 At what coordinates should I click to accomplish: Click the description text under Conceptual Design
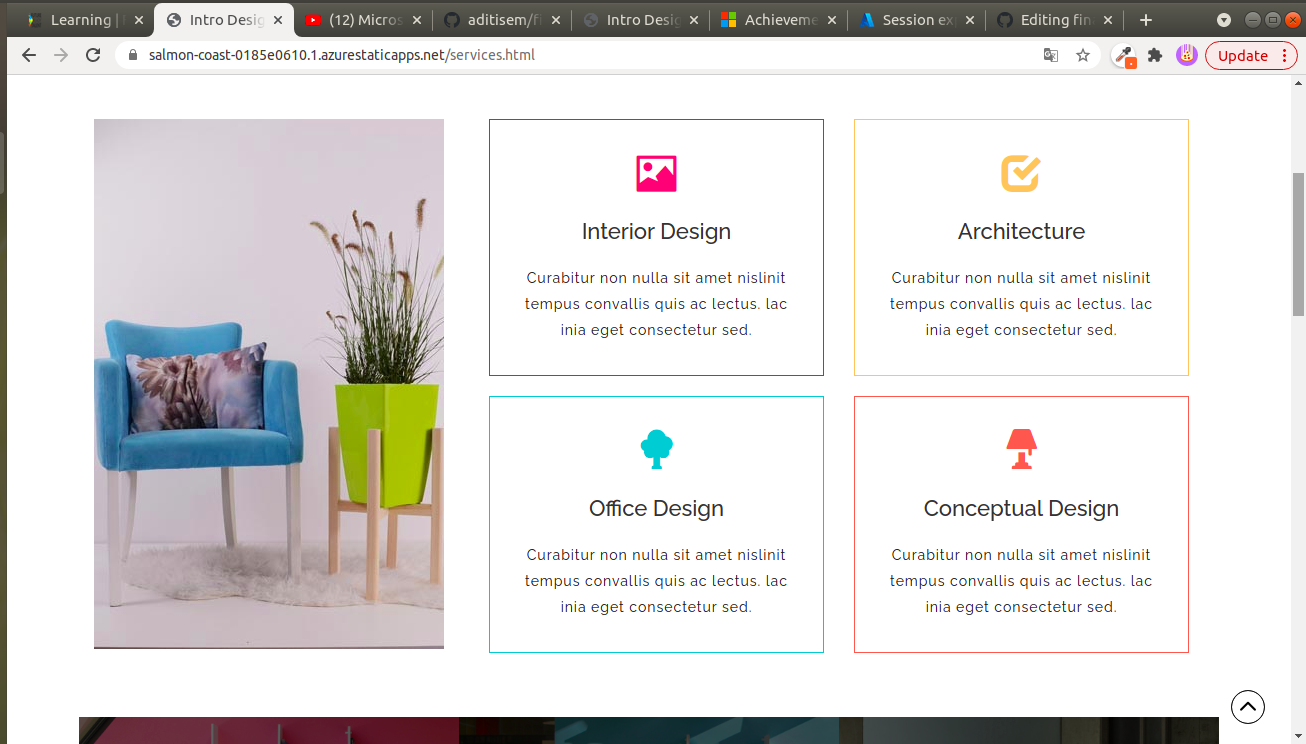[x=1021, y=581]
